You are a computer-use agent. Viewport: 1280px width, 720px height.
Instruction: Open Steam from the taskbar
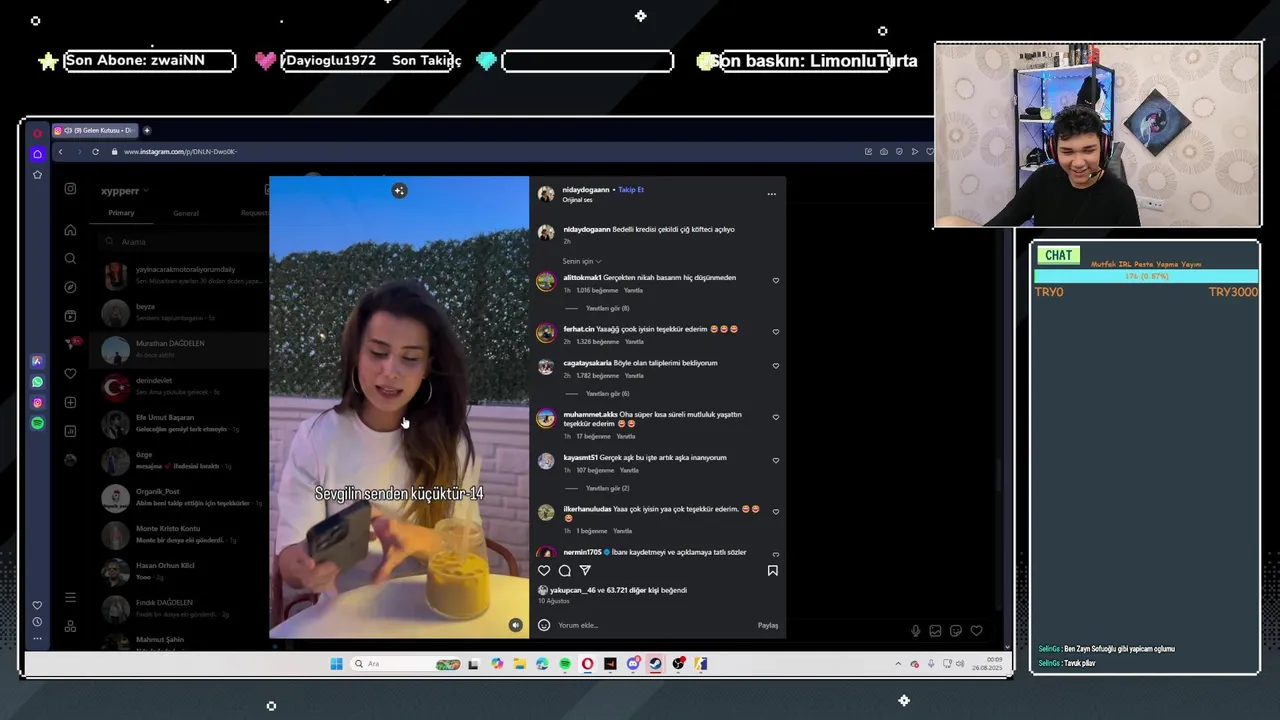[655, 664]
